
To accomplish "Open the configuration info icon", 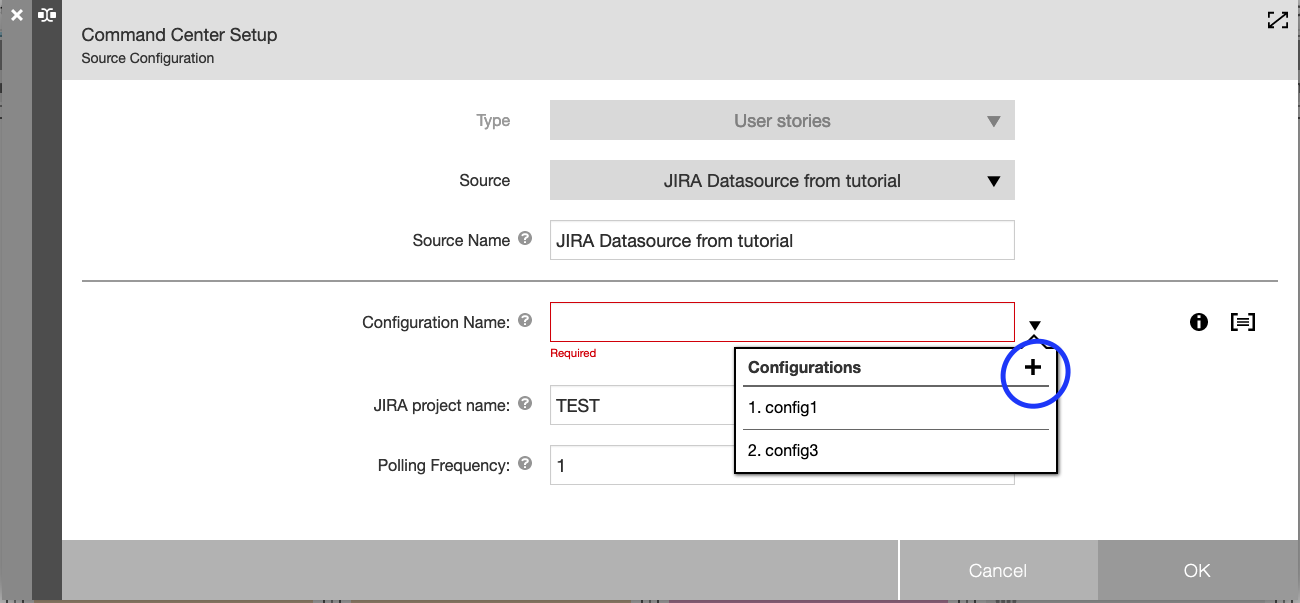I will (1199, 322).
